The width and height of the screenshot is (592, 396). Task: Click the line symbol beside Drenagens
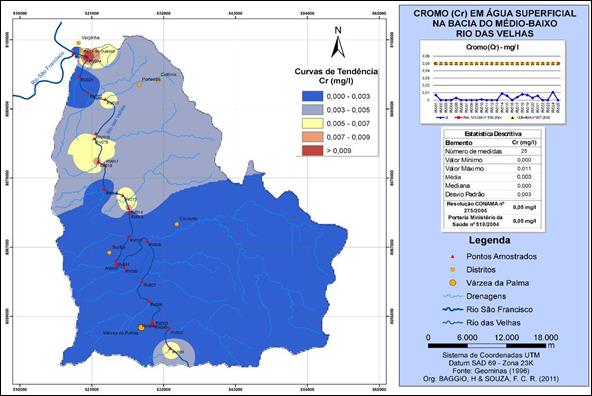coord(453,296)
